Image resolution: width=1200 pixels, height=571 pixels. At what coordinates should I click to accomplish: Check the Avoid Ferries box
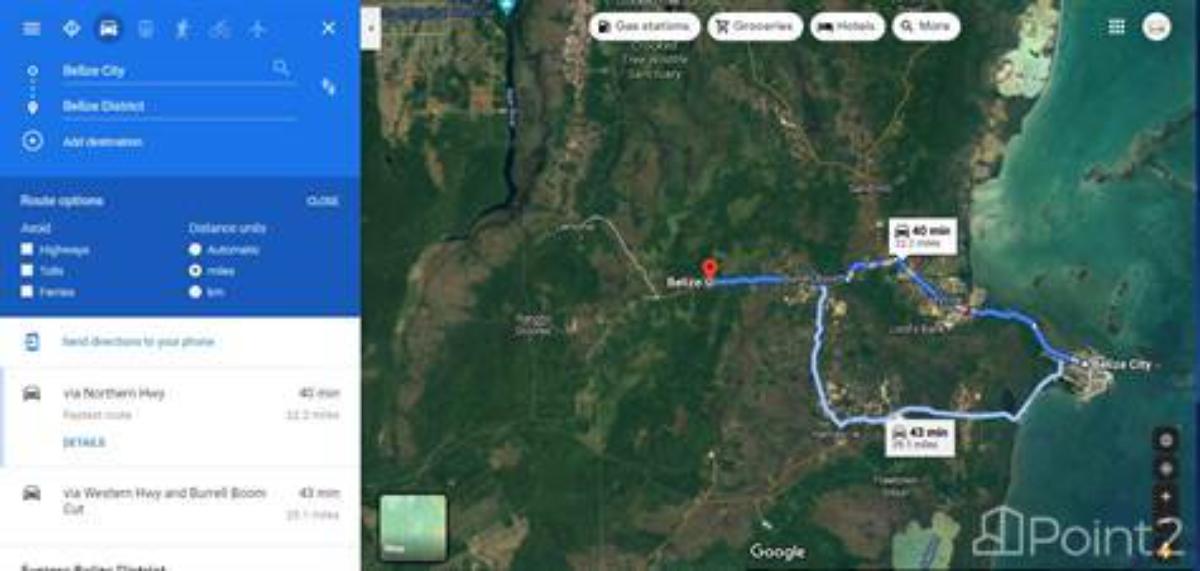[27, 291]
